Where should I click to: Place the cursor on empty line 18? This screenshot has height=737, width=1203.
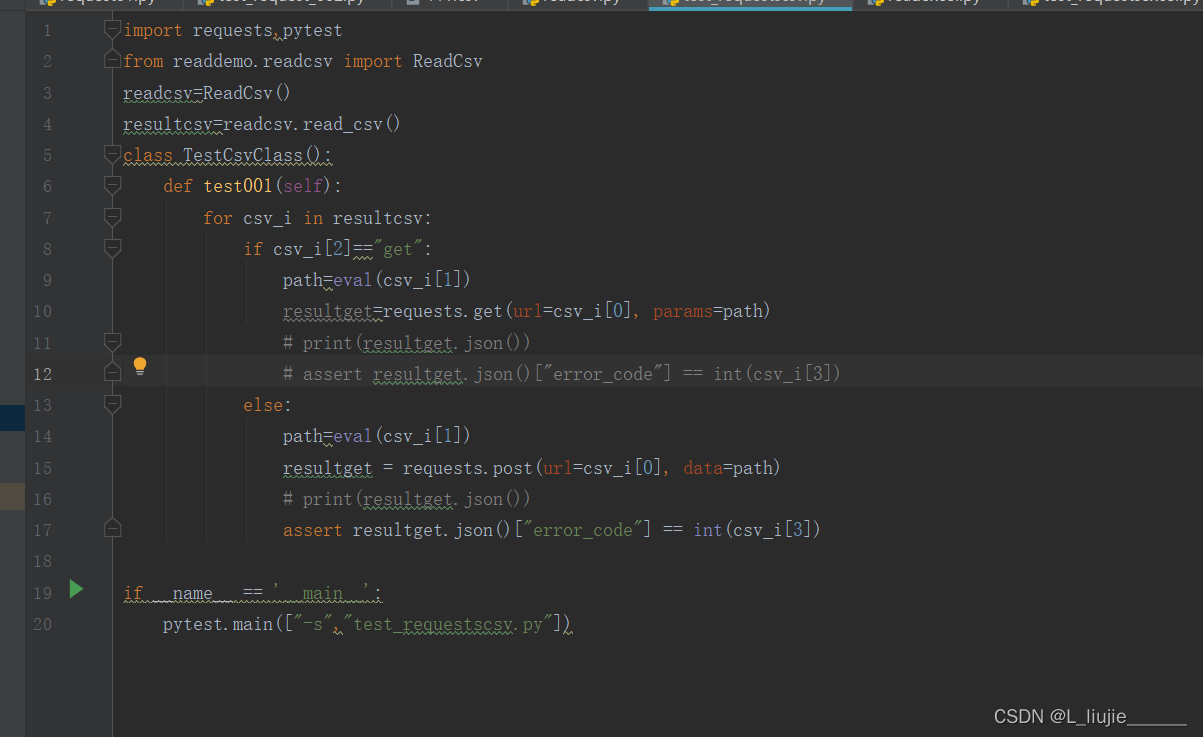(x=300, y=560)
